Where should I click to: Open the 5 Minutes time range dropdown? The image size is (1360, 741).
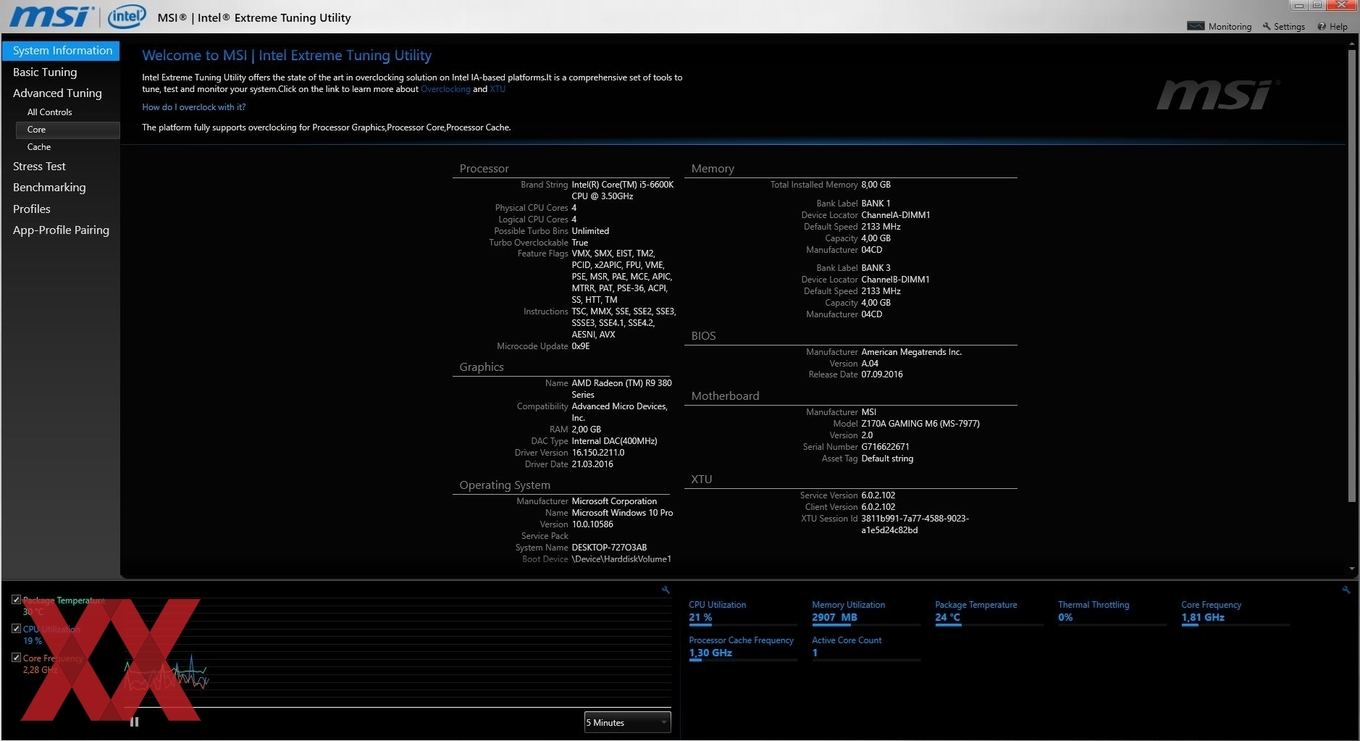click(x=627, y=722)
